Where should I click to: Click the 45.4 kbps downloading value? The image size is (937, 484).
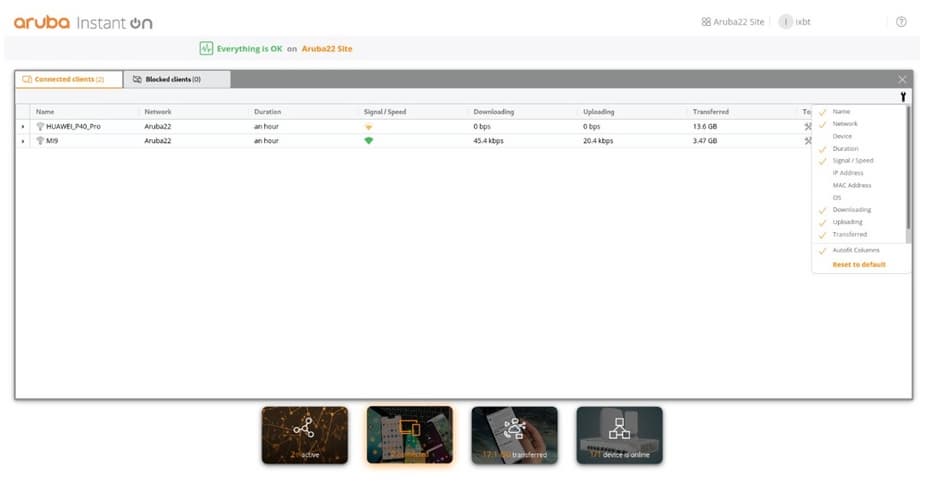[488, 141]
